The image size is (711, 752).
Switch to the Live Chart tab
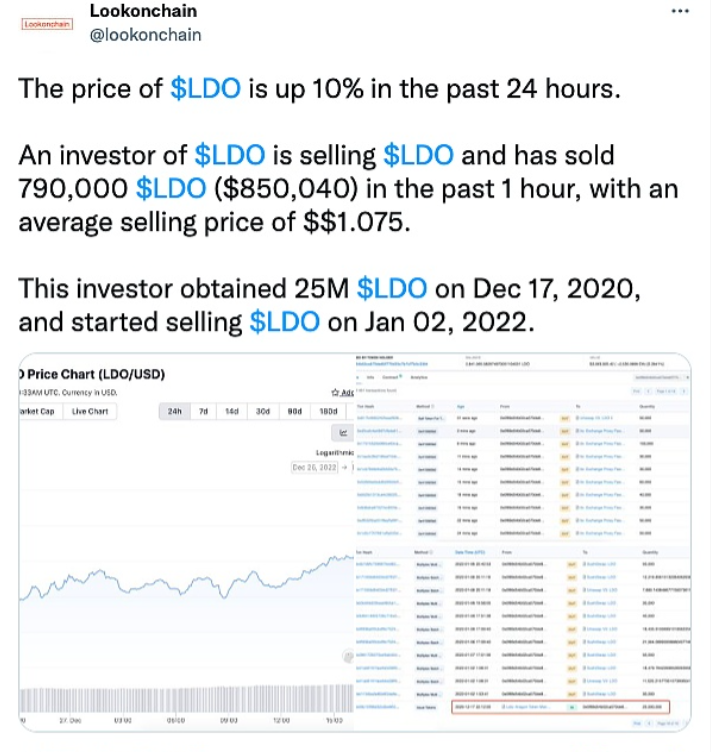click(90, 412)
